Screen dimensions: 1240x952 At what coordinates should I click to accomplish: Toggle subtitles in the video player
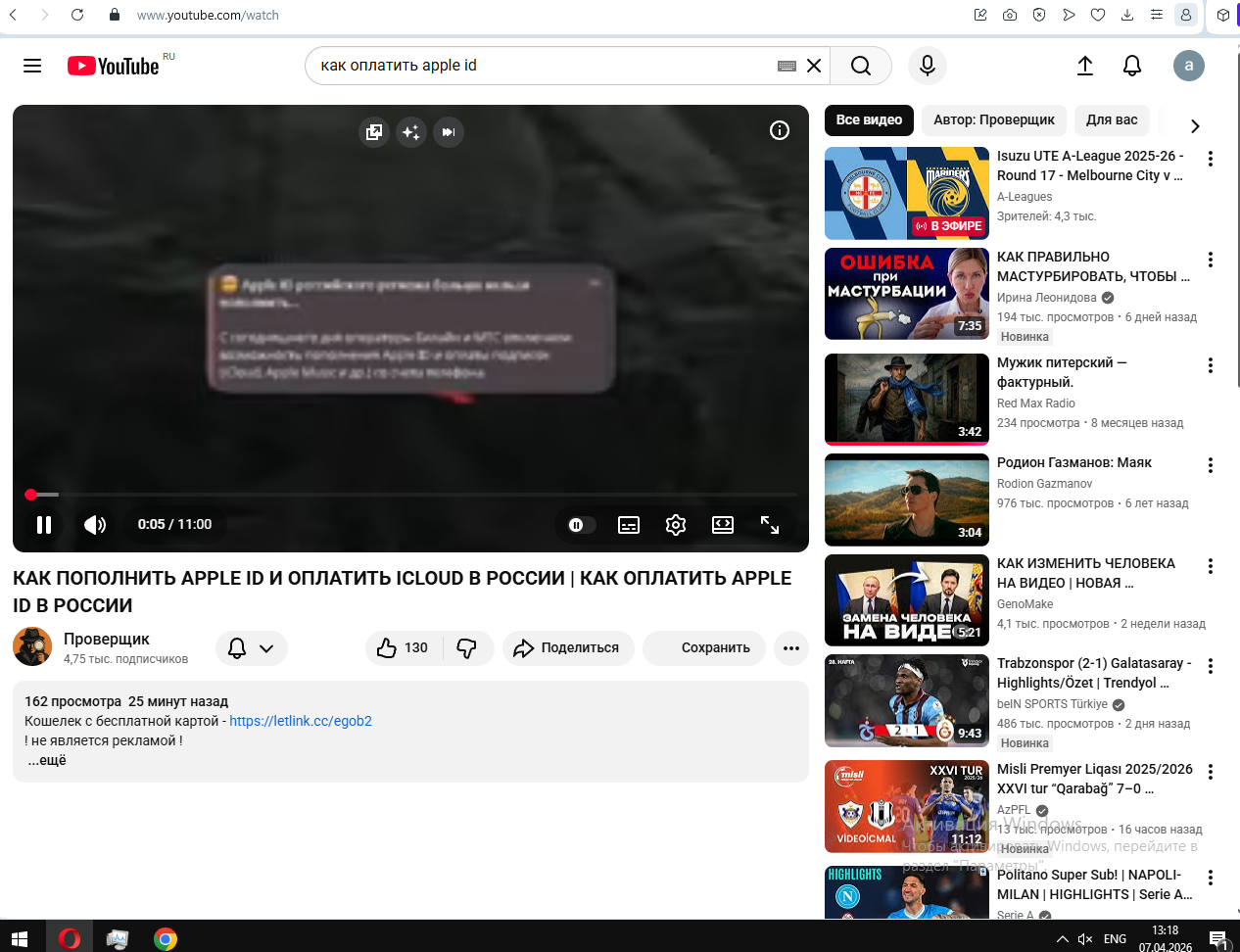click(x=629, y=525)
